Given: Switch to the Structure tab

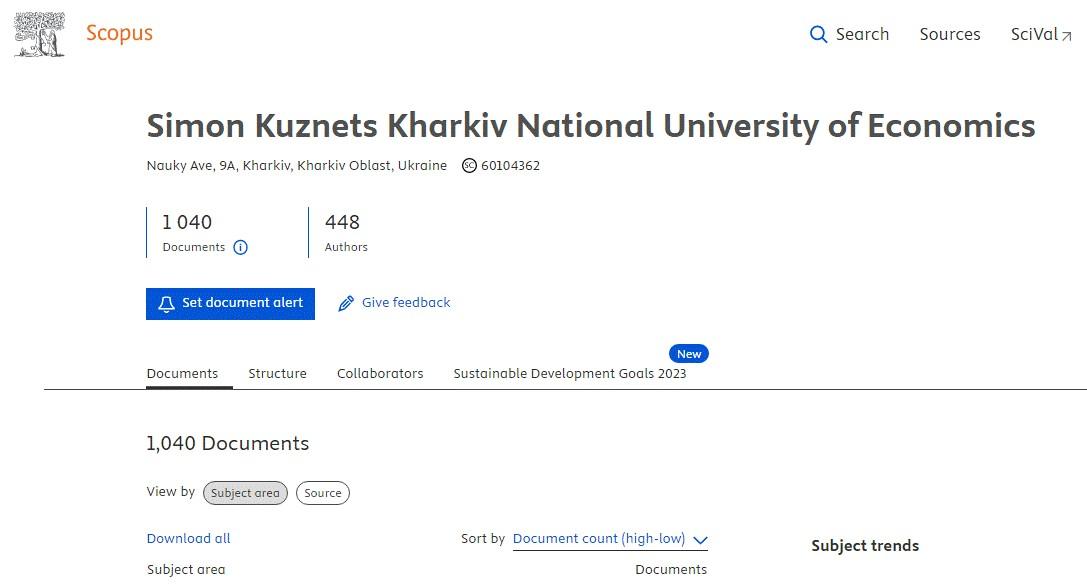Looking at the screenshot, I should [277, 374].
